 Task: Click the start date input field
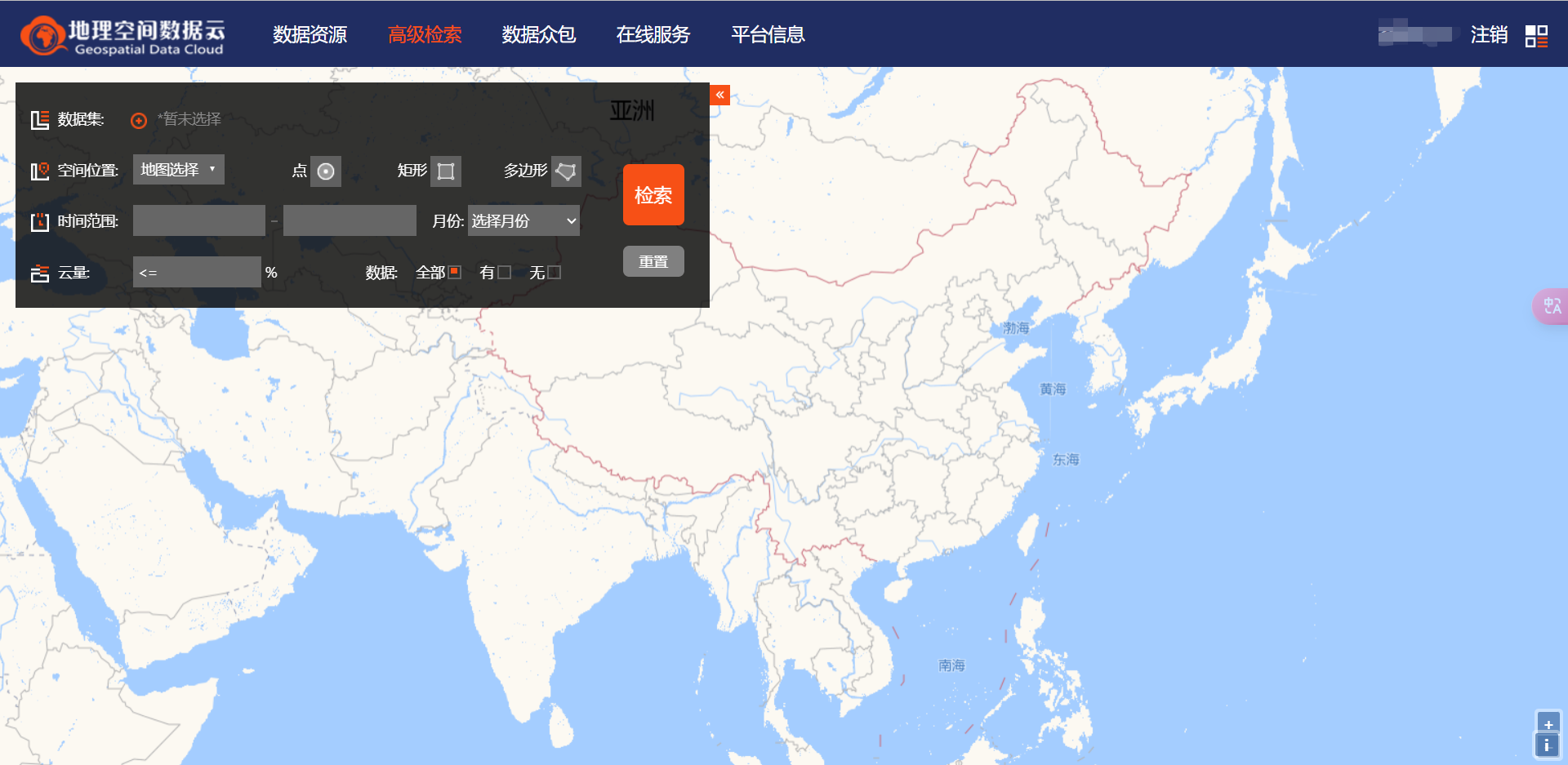pos(198,220)
